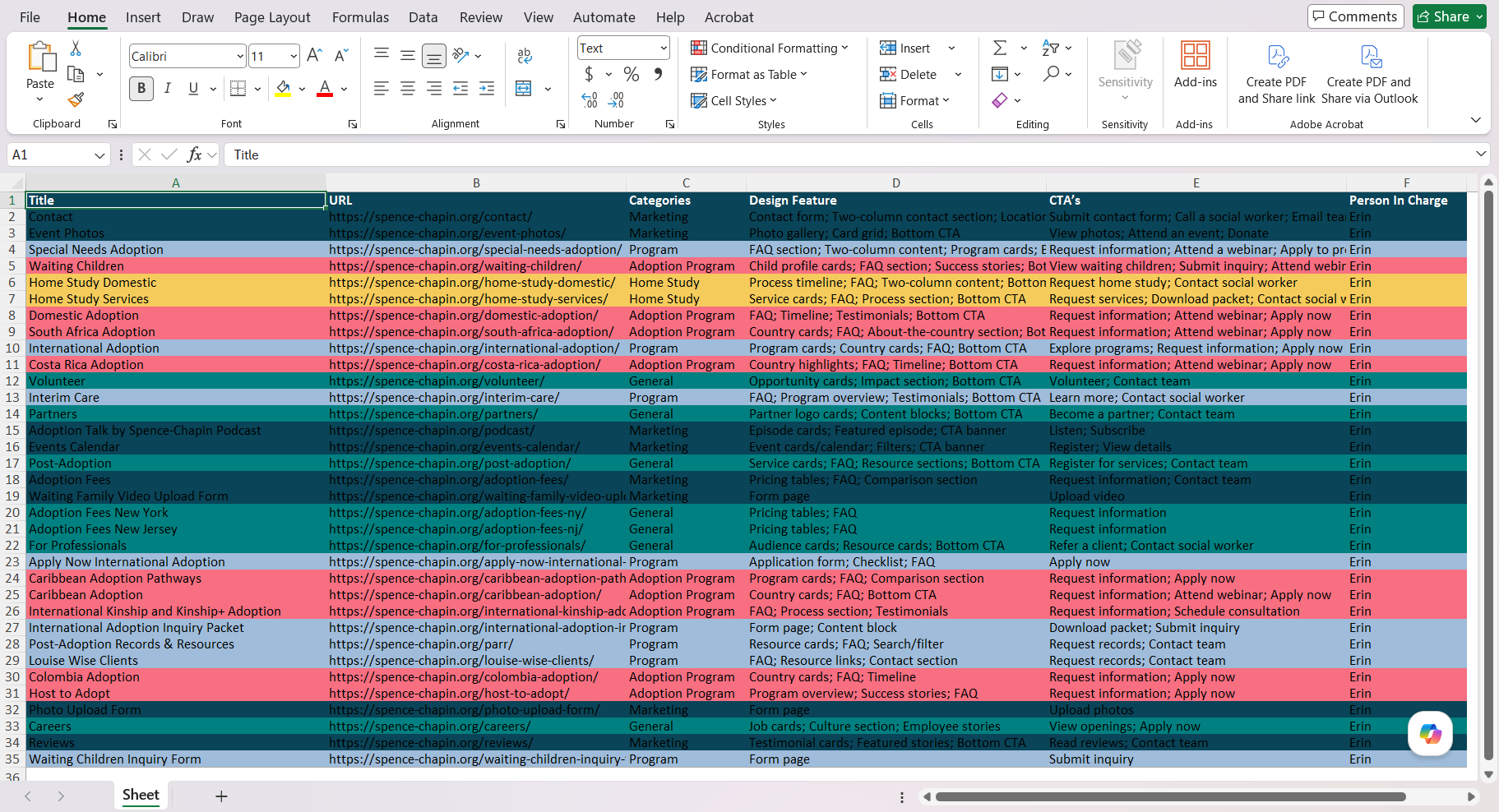
Task: Switch to the Data tab
Action: pyautogui.click(x=423, y=17)
